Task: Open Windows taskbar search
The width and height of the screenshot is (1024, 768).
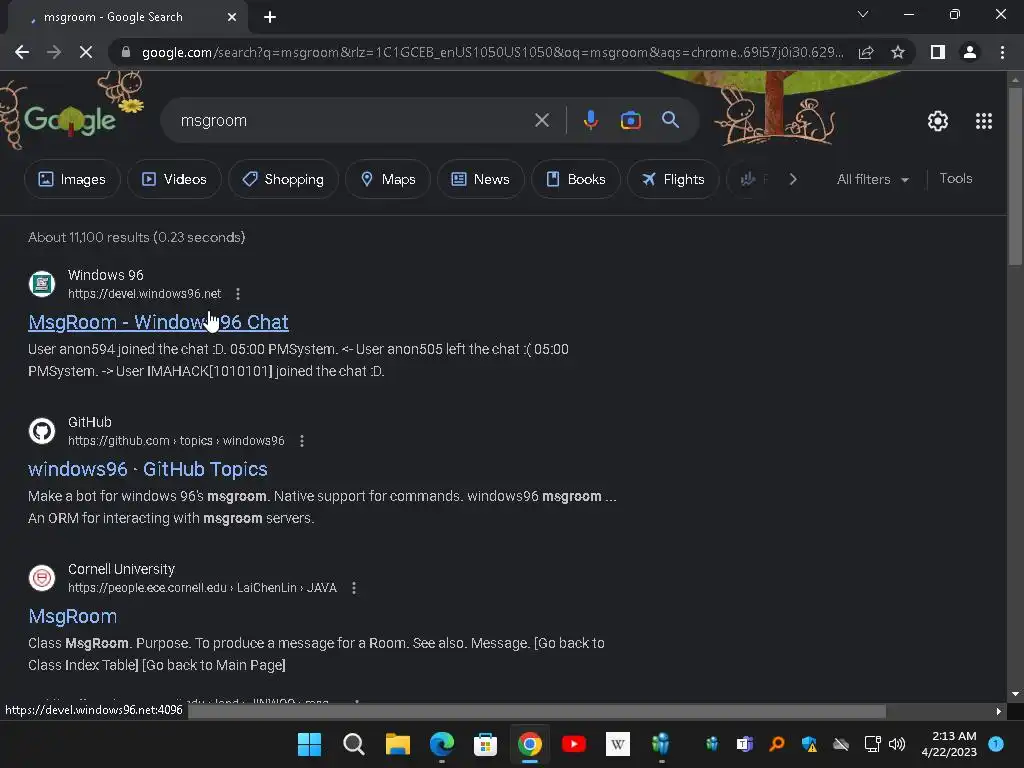Action: (x=353, y=744)
